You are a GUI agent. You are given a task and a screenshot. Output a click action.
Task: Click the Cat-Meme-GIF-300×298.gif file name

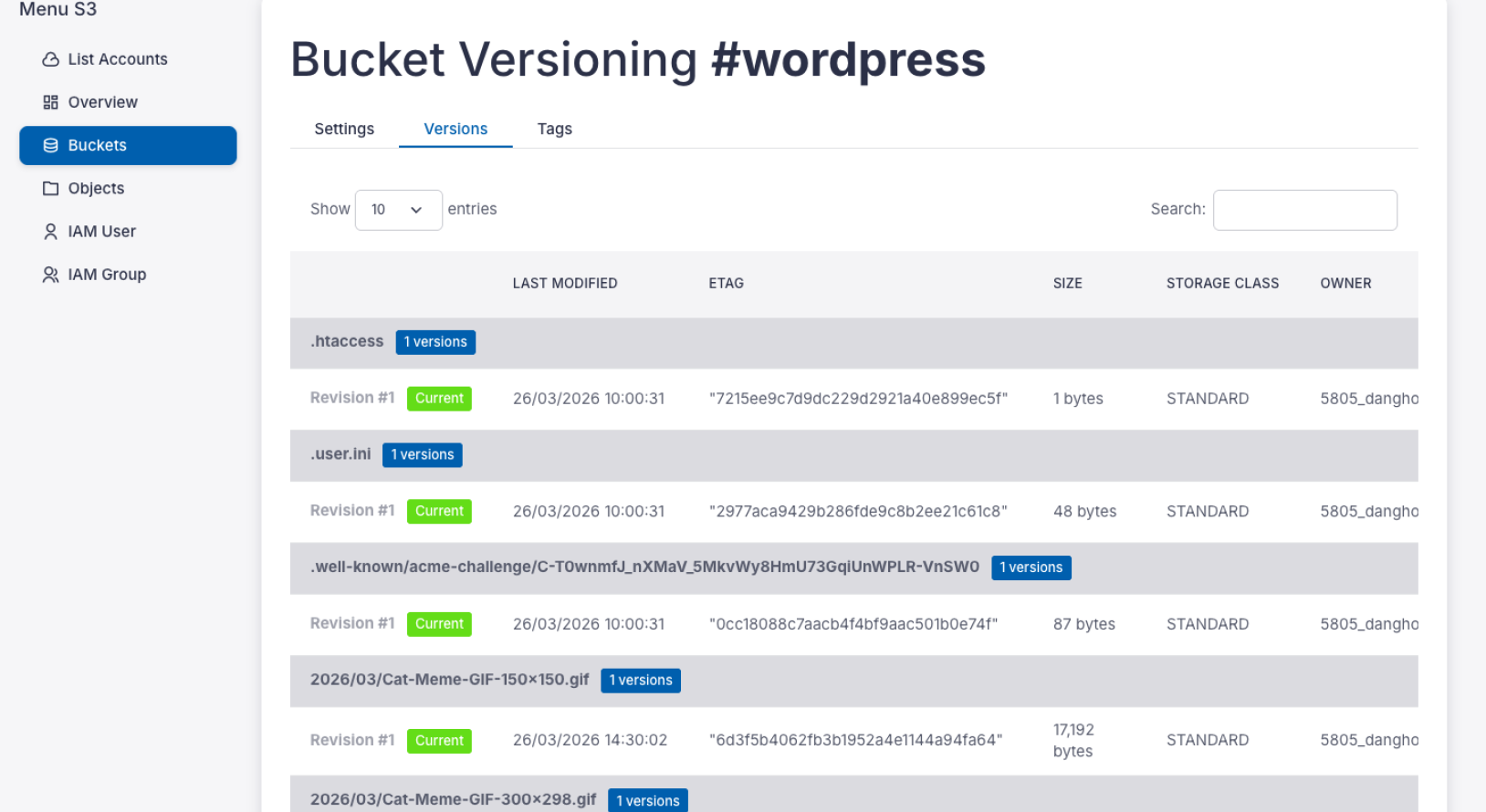pos(454,799)
